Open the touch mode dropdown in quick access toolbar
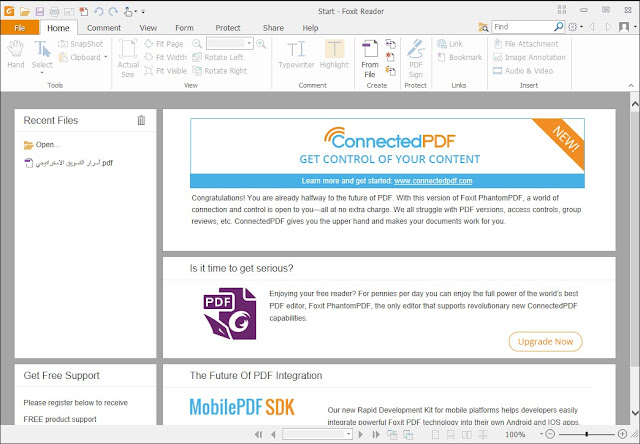640x444 pixels. coord(135,11)
